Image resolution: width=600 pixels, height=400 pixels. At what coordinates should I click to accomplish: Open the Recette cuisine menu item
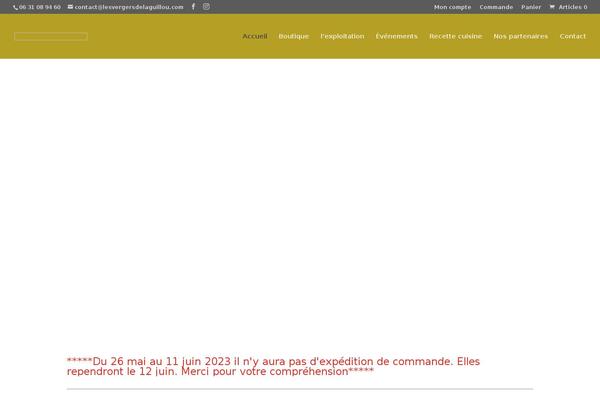point(455,36)
